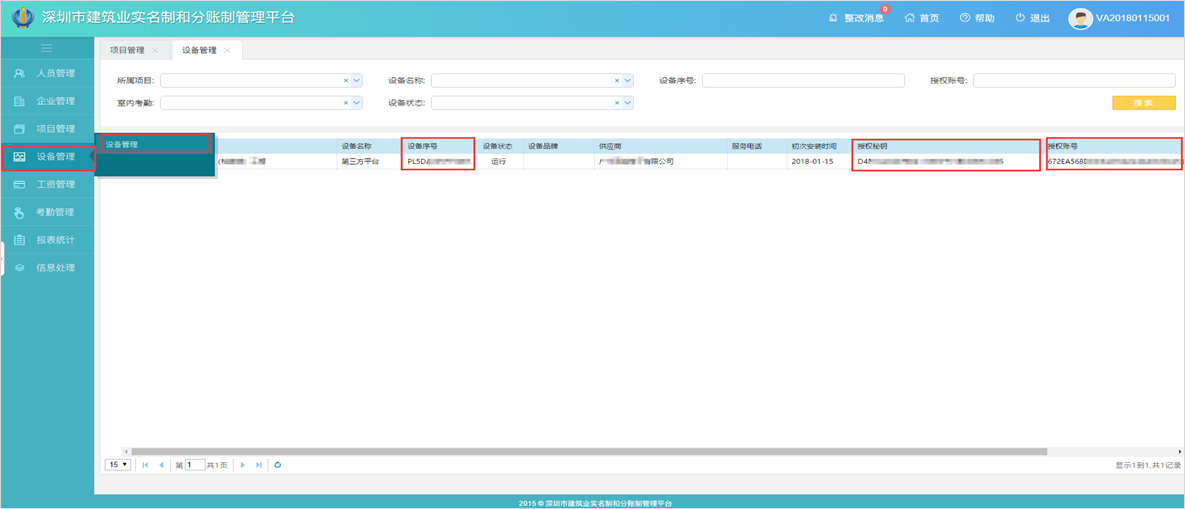The height and width of the screenshot is (509, 1185).
Task: Open 工资管理 in the sidebar
Action: pos(55,185)
